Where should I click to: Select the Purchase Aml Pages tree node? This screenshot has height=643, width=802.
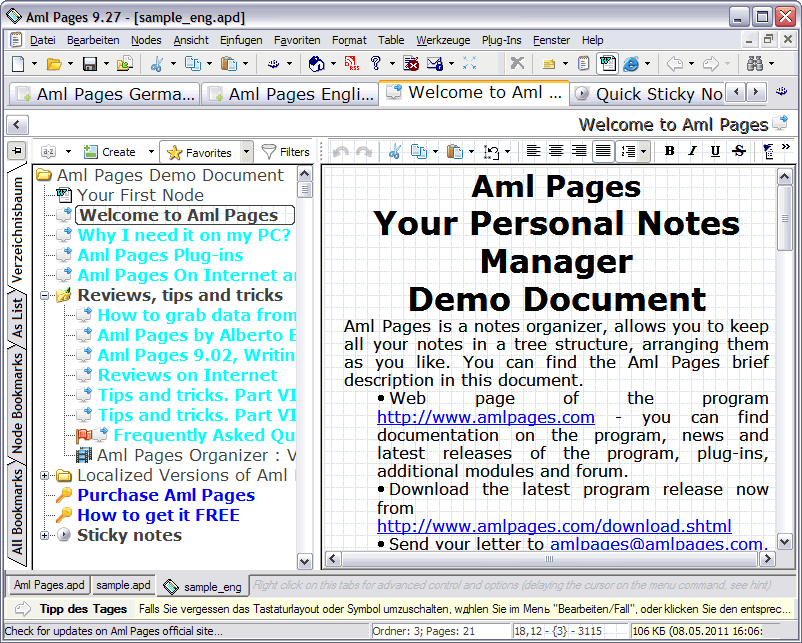click(x=166, y=495)
